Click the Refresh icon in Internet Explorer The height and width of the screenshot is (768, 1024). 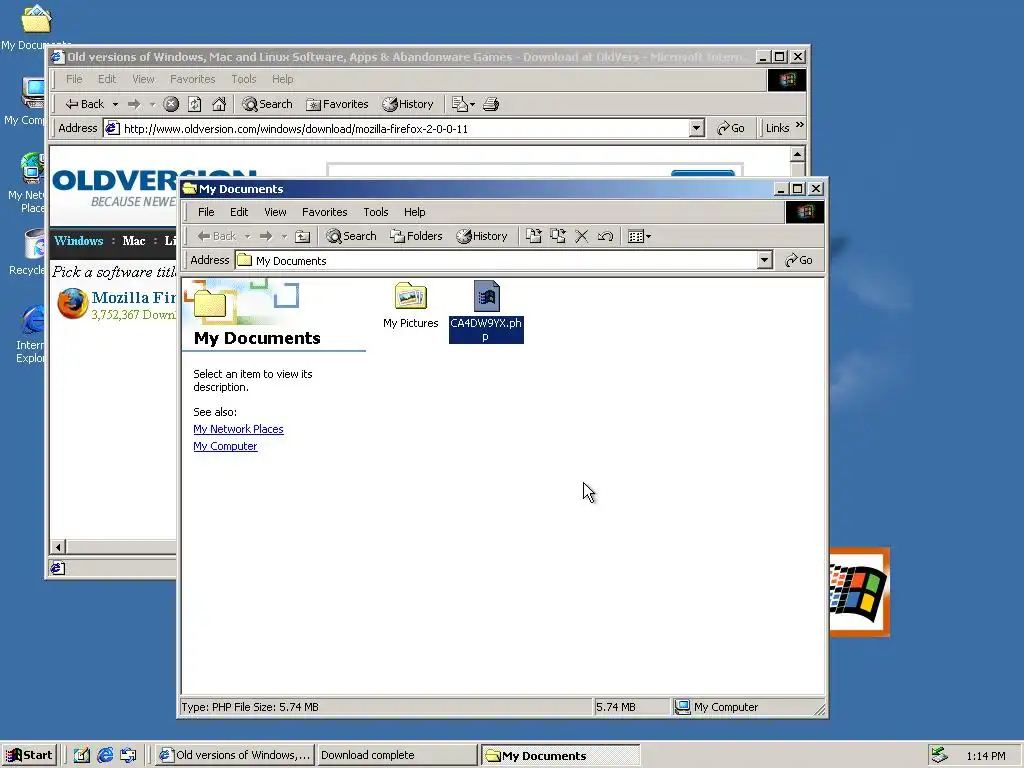click(195, 104)
